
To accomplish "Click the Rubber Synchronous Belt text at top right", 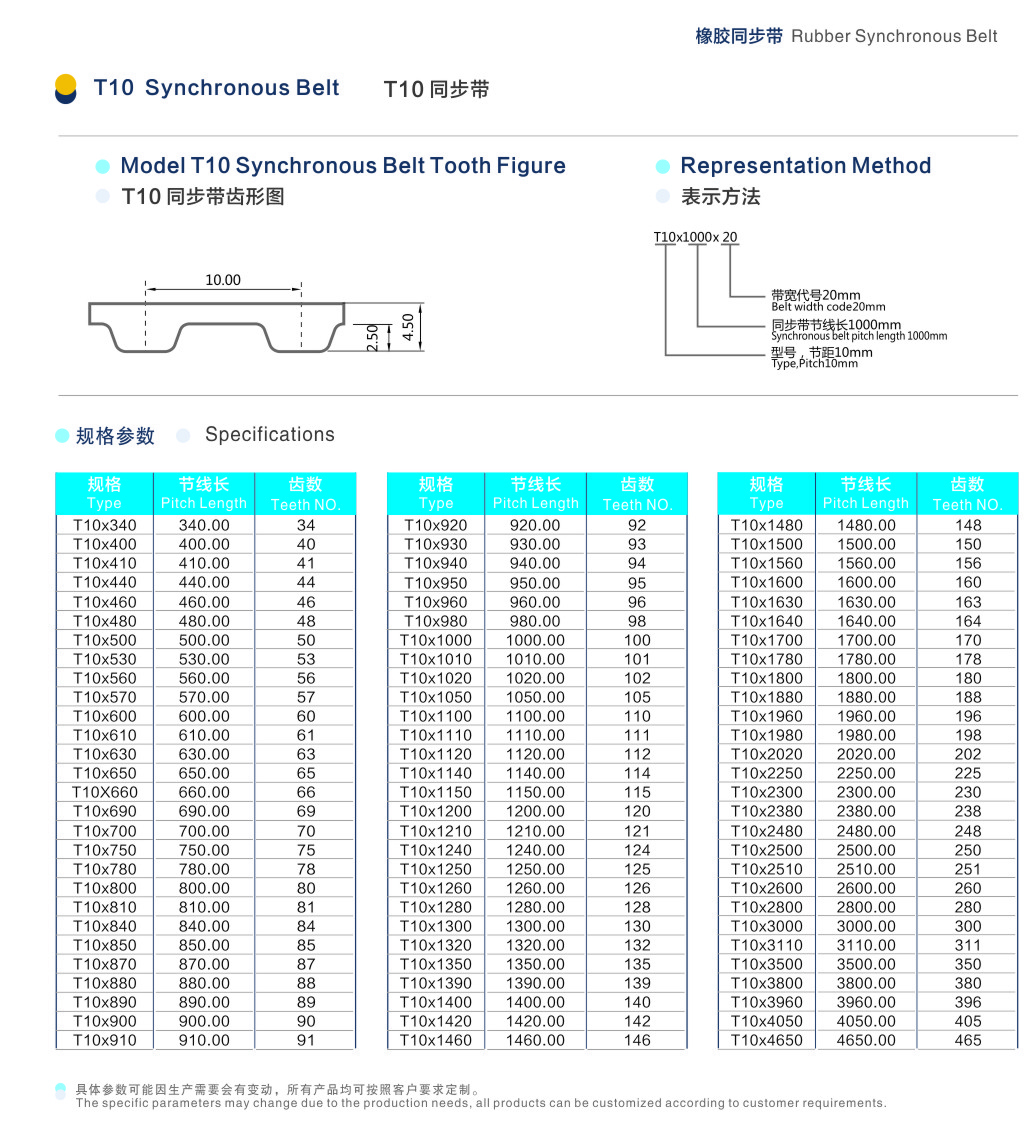I will [893, 35].
